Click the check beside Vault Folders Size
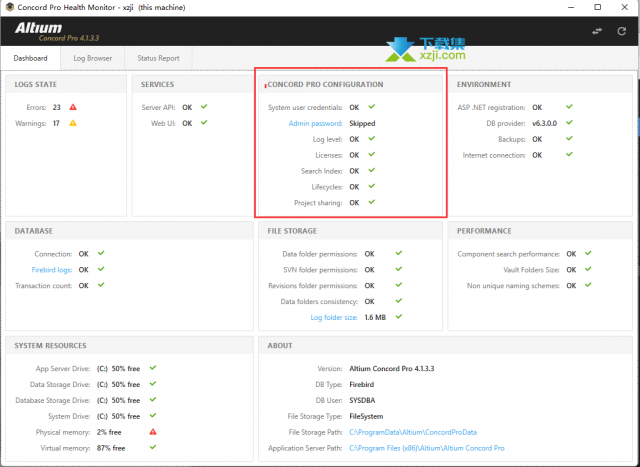 (588, 269)
